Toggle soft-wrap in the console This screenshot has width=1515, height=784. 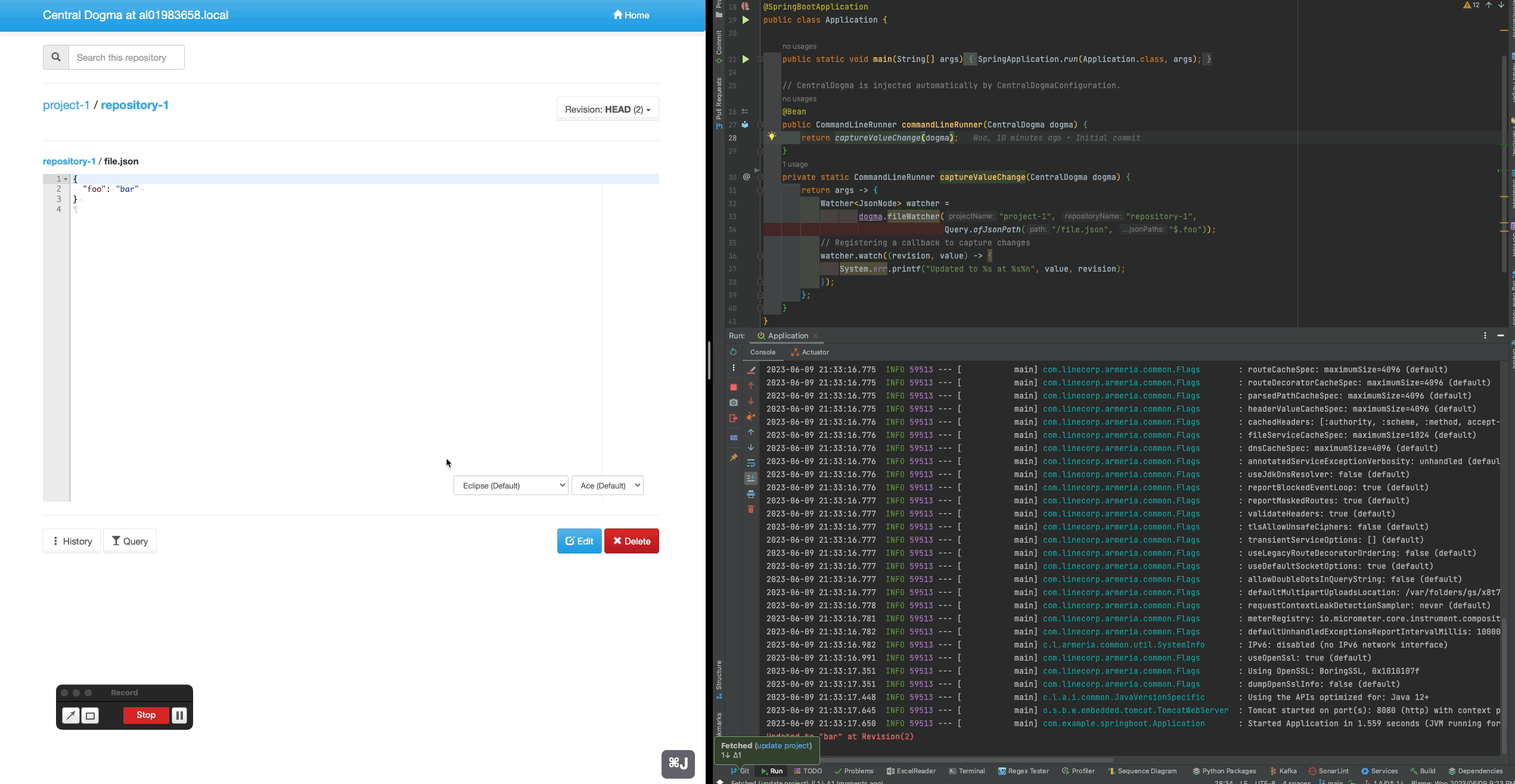pos(751,463)
